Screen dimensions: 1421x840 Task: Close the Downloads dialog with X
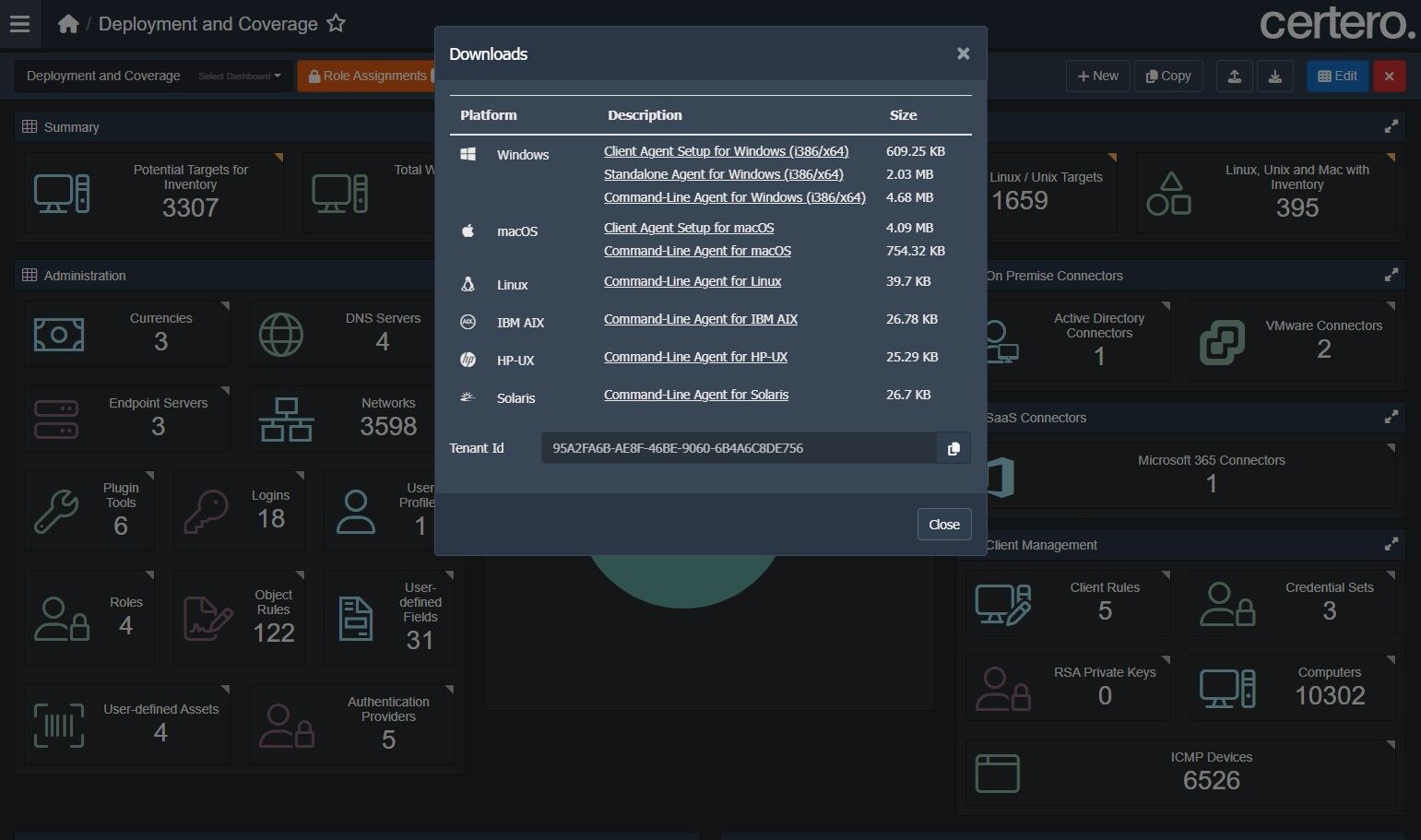pyautogui.click(x=963, y=53)
